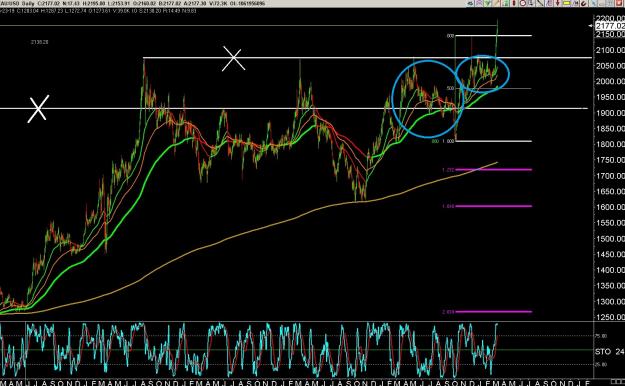Click the L-shaped toolbar icon
The width and height of the screenshot is (625, 386).
[x=531, y=3]
